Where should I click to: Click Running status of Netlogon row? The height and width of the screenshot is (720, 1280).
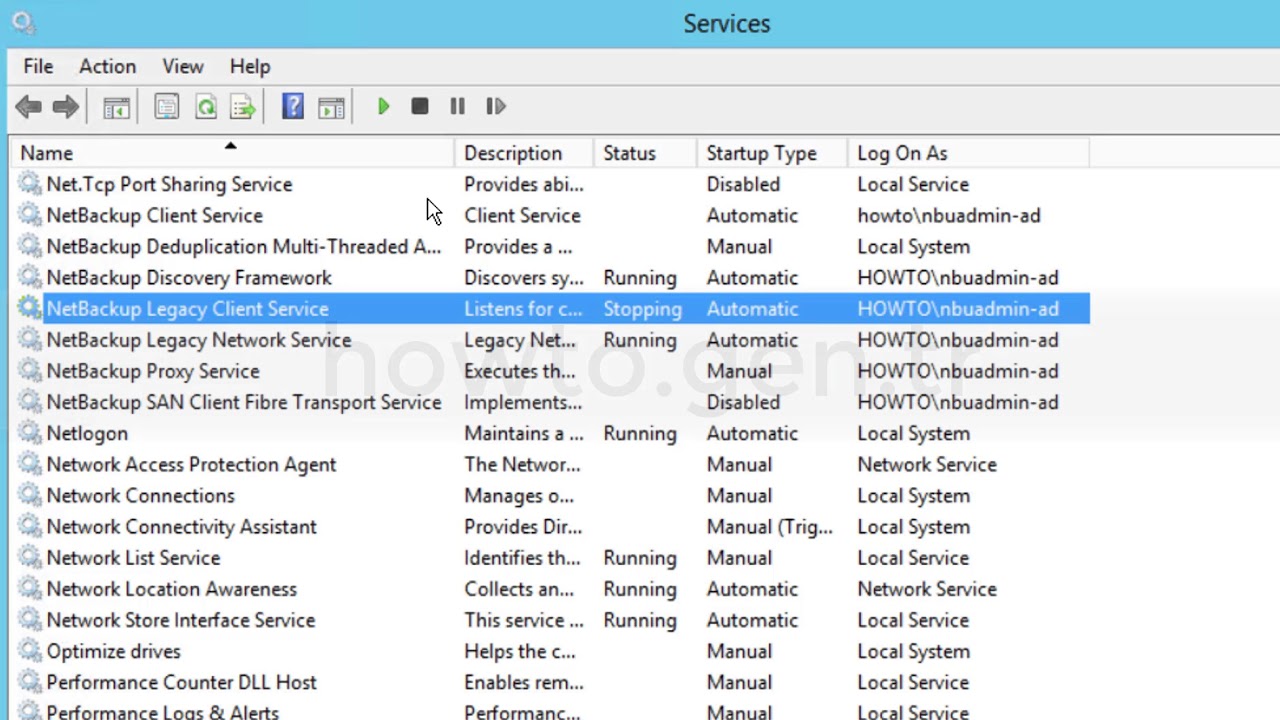pos(640,434)
